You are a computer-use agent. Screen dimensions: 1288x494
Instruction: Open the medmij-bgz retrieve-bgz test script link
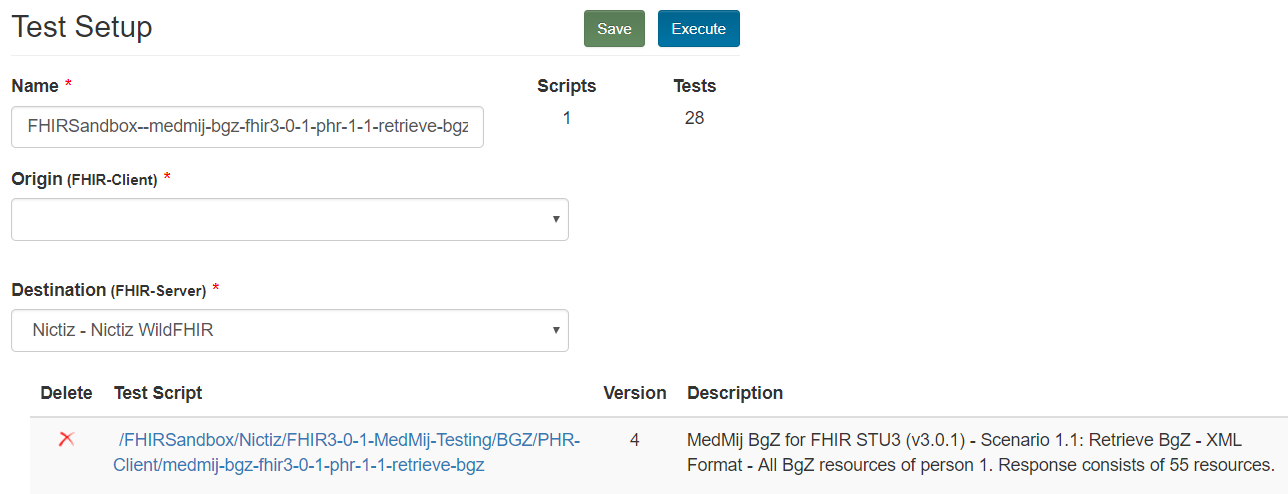[x=348, y=453]
